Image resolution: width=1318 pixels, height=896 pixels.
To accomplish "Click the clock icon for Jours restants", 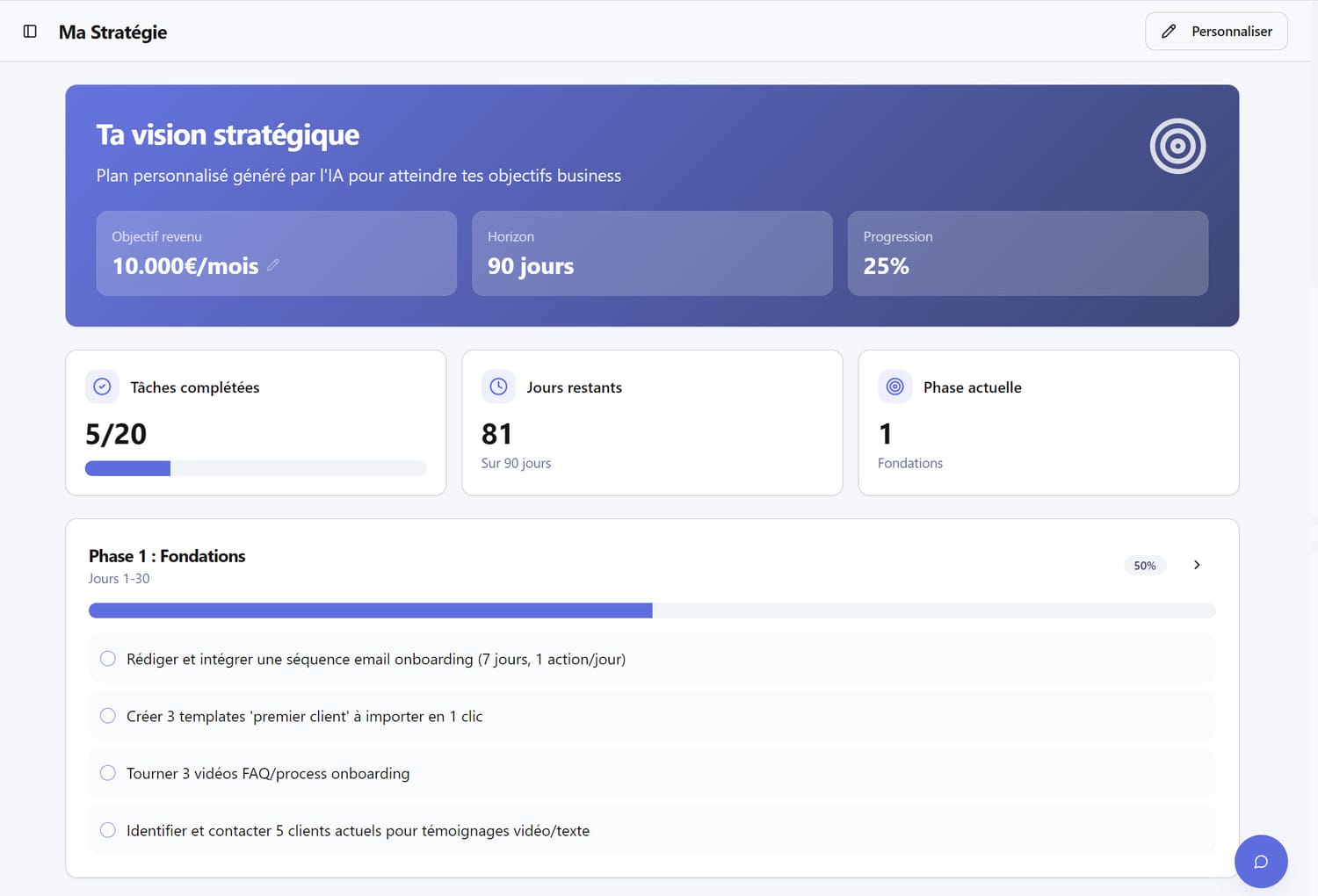I will click(x=498, y=387).
